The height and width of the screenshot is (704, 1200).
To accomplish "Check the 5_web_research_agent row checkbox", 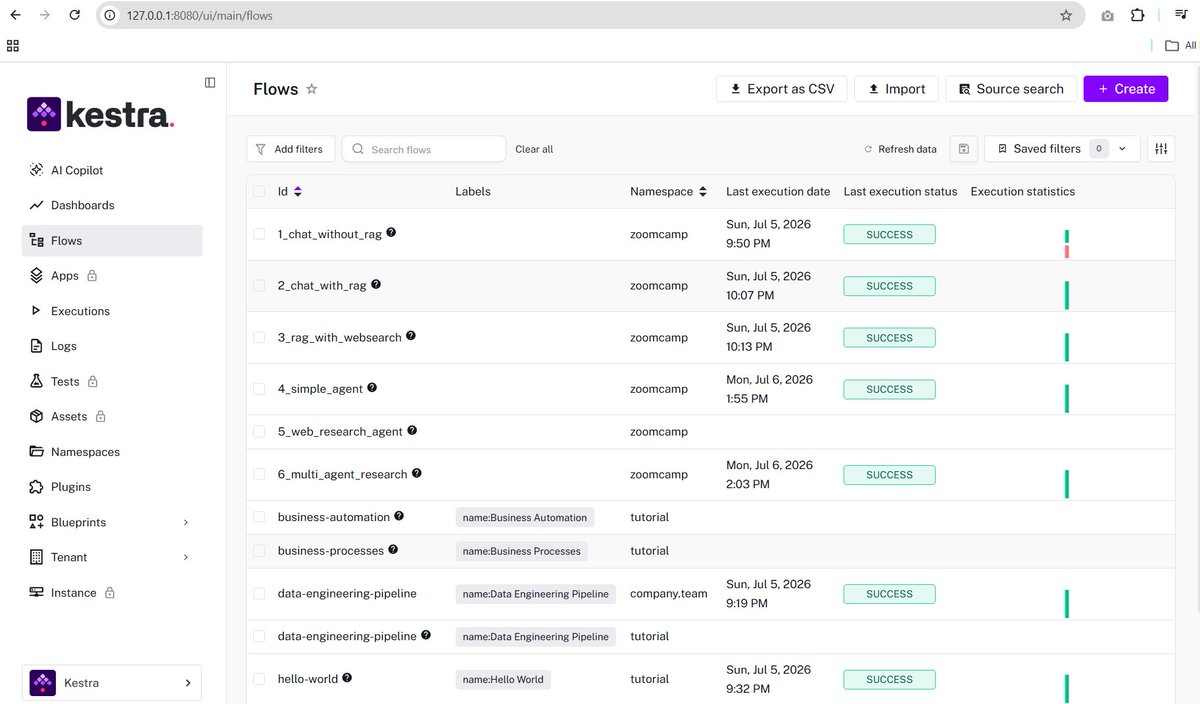I will pos(259,432).
